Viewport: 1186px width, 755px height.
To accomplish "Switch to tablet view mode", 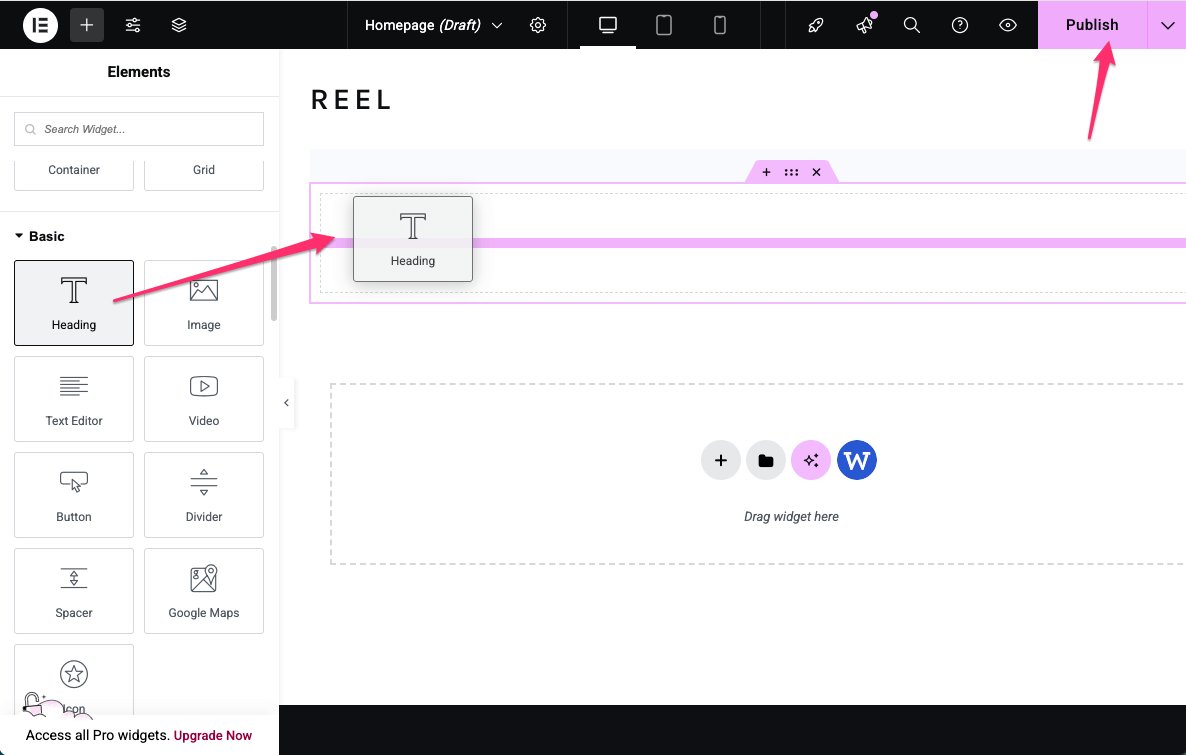I will 664,25.
